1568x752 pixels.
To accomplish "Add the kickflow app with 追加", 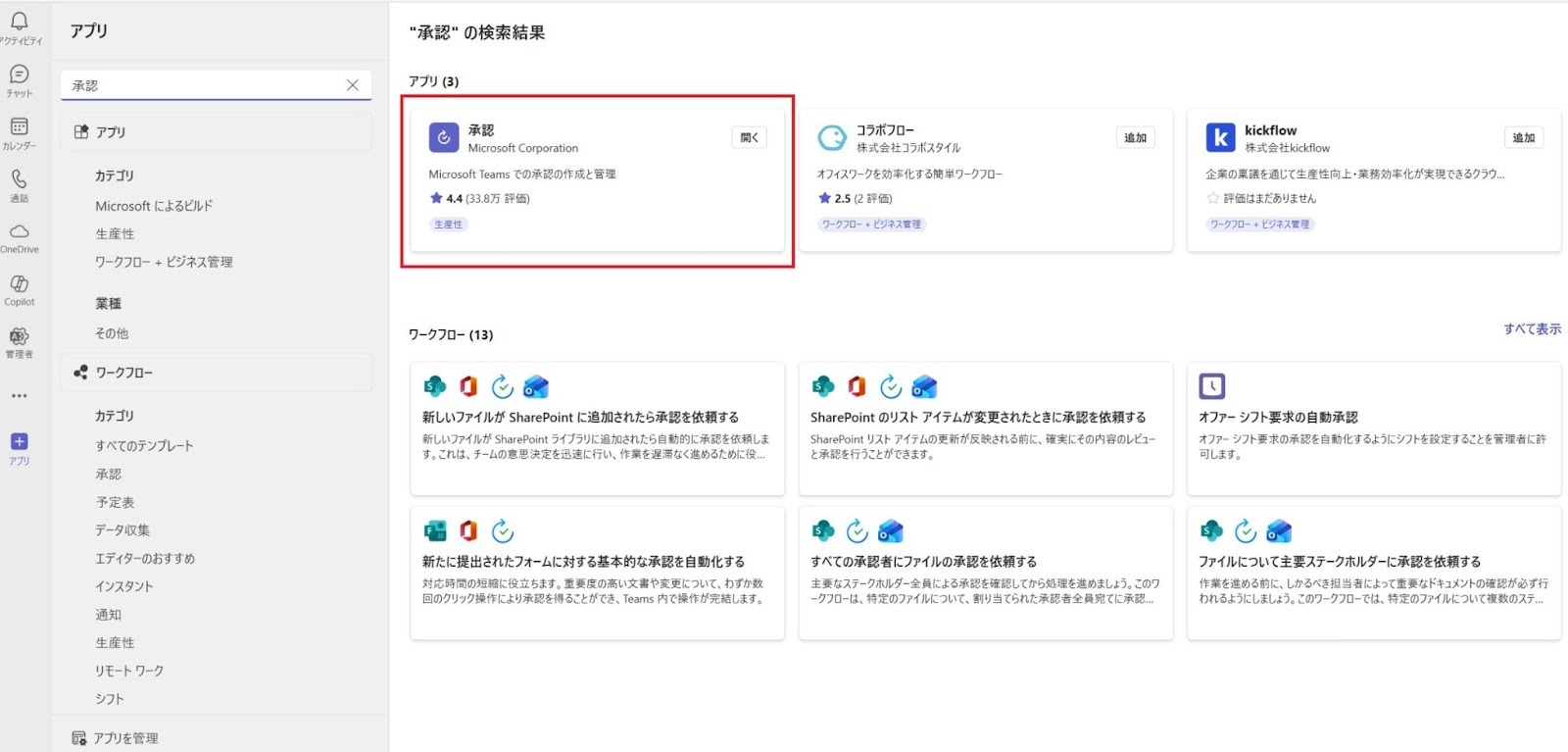I will pos(1524,138).
